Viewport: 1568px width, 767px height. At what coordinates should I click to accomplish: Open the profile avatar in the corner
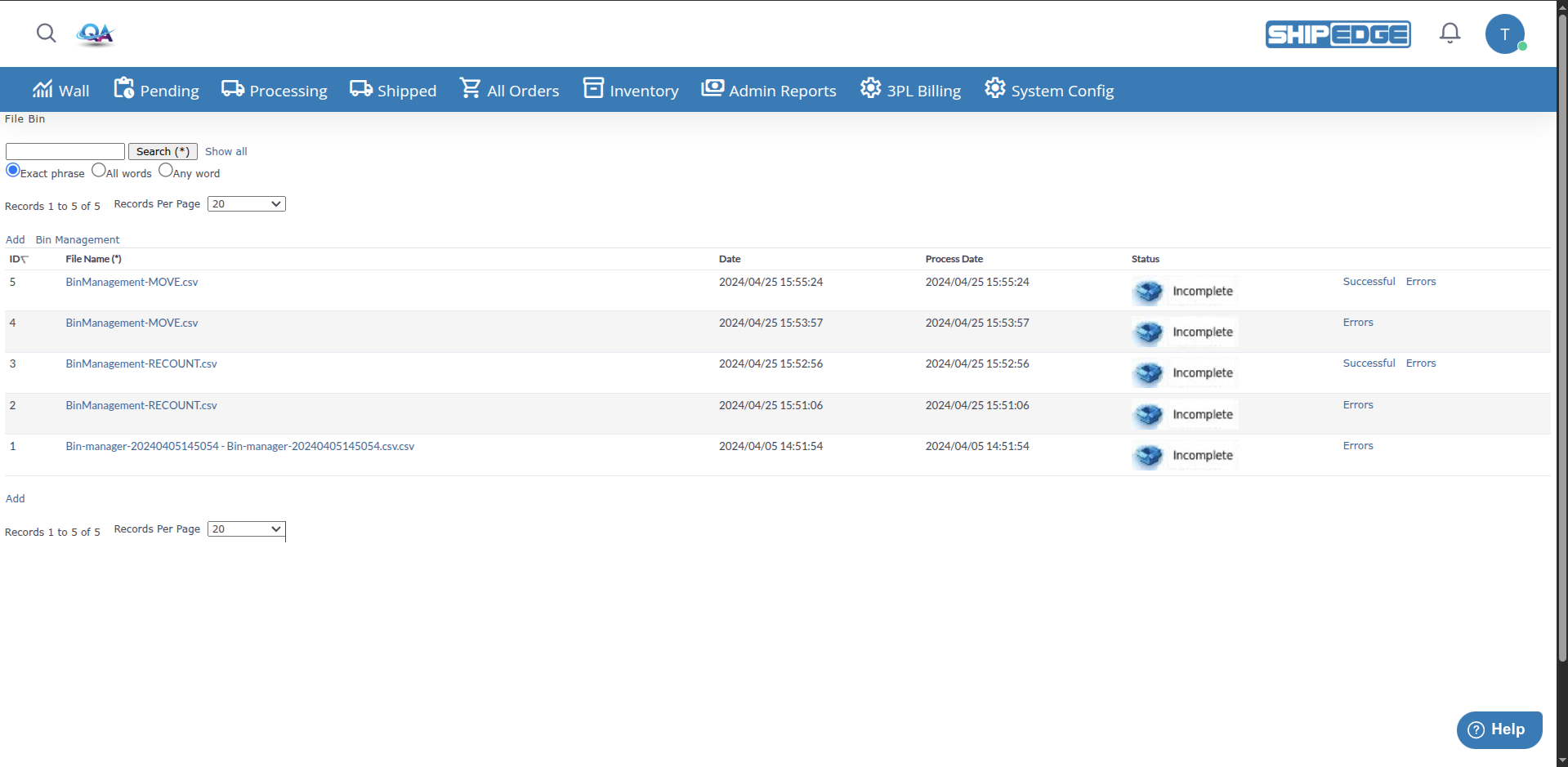pos(1504,33)
